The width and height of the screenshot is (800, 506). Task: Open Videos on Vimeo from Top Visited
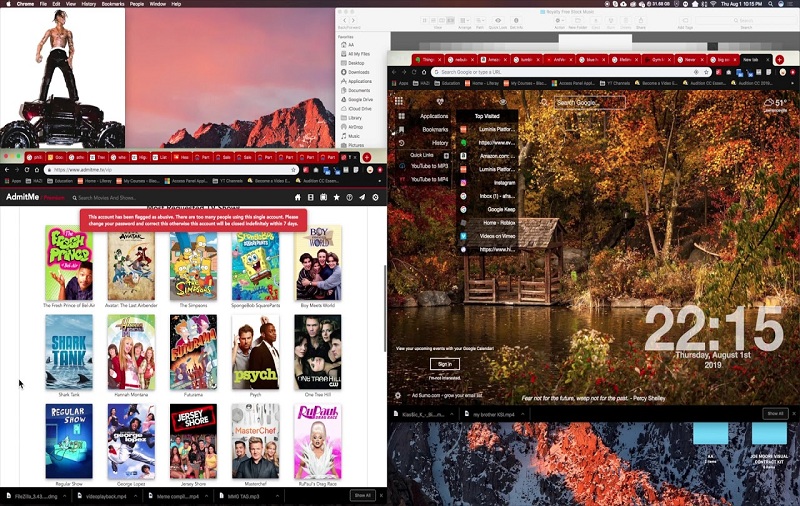coord(488,236)
